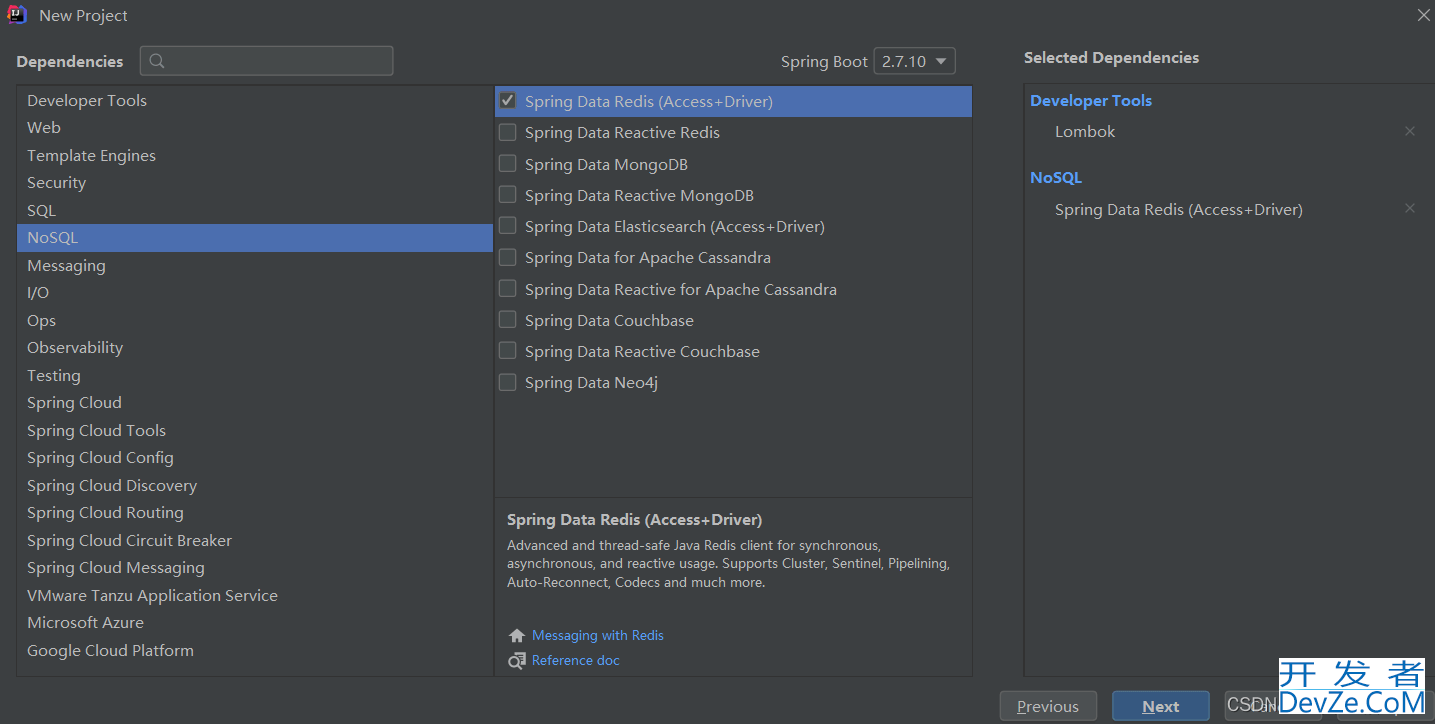1435x724 pixels.
Task: Open Messaging with Redis guide link
Action: pos(598,636)
